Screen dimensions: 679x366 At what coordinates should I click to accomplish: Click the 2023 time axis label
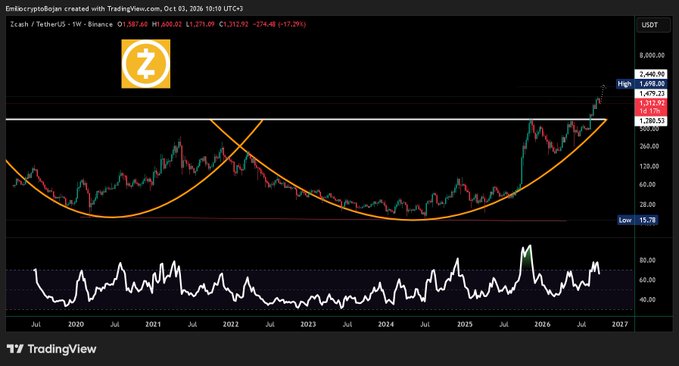(308, 324)
